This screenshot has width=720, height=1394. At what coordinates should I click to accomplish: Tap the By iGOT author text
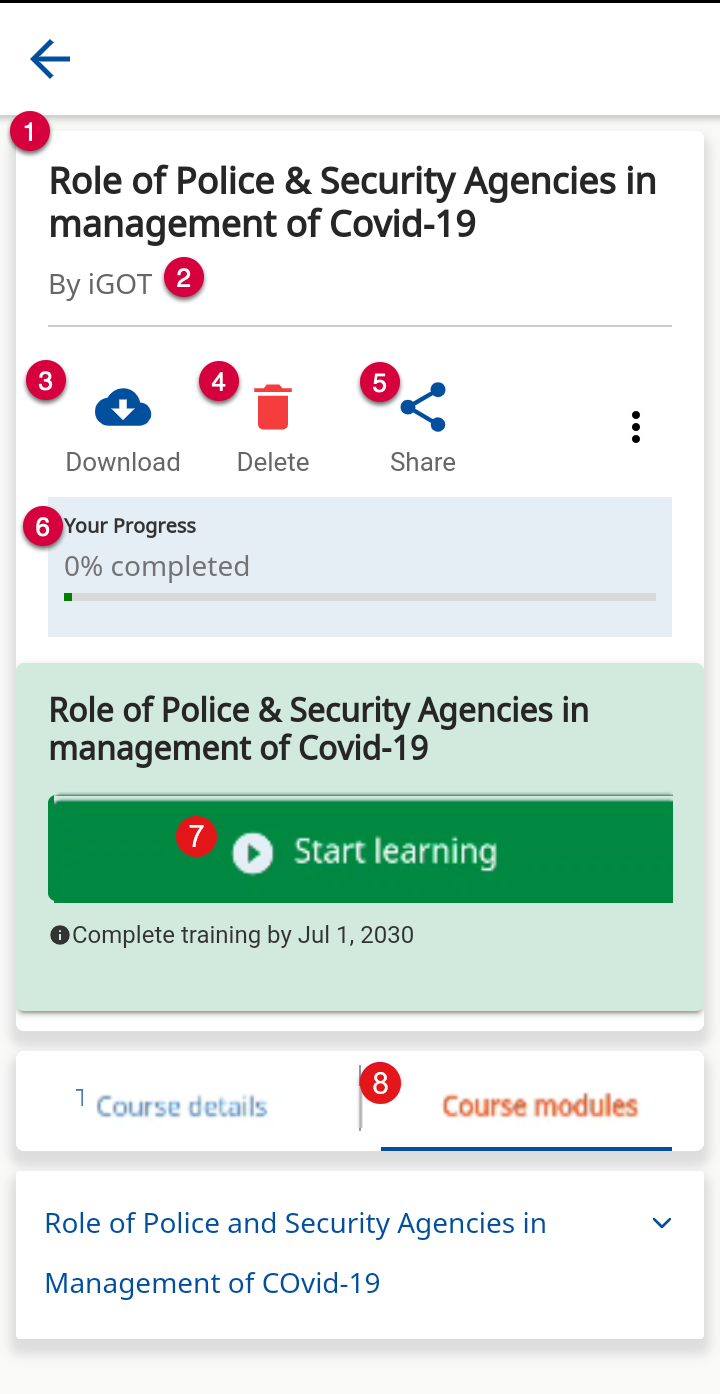tap(100, 285)
